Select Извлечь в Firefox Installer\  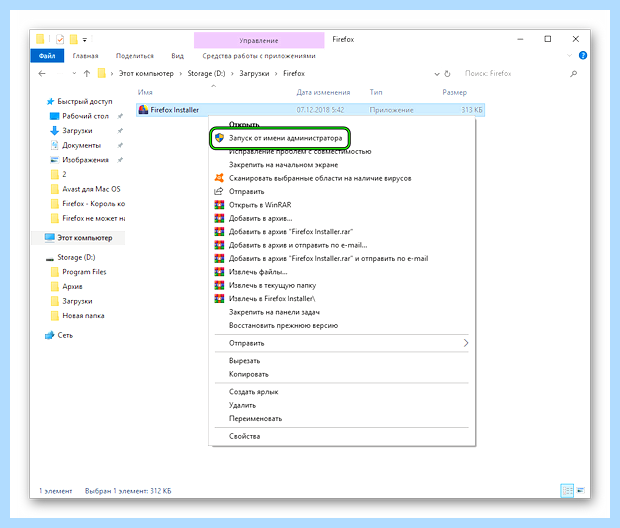pyautogui.click(x=272, y=299)
